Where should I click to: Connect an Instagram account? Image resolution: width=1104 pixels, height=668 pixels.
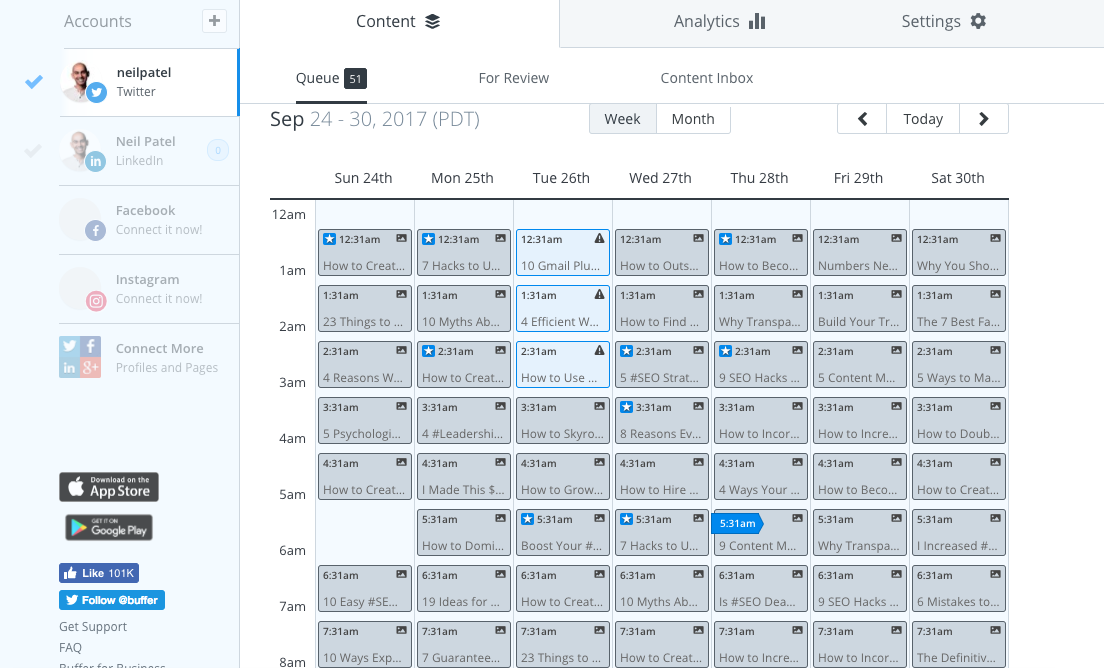(149, 289)
